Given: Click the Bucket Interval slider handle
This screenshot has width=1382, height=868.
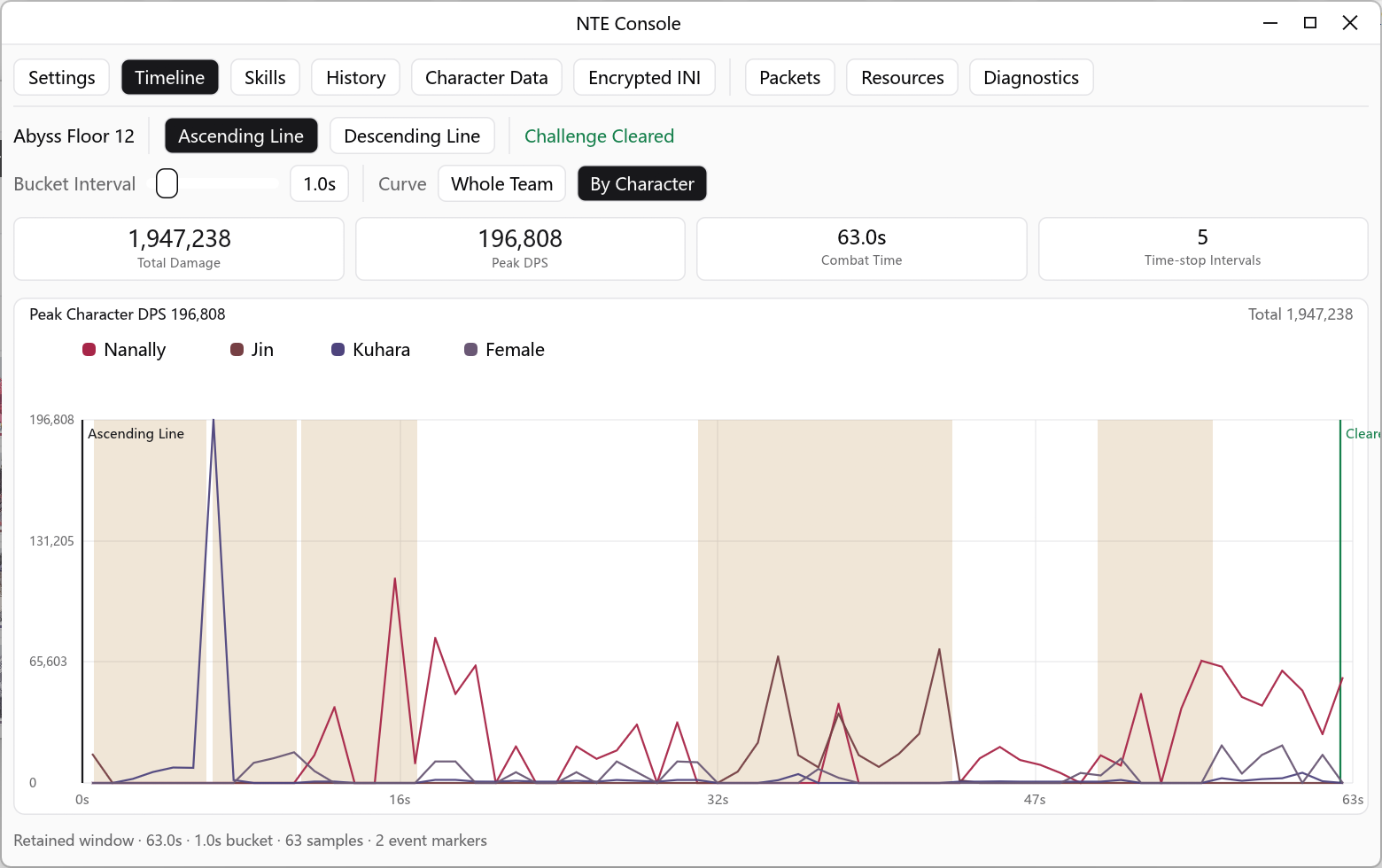Looking at the screenshot, I should point(167,183).
